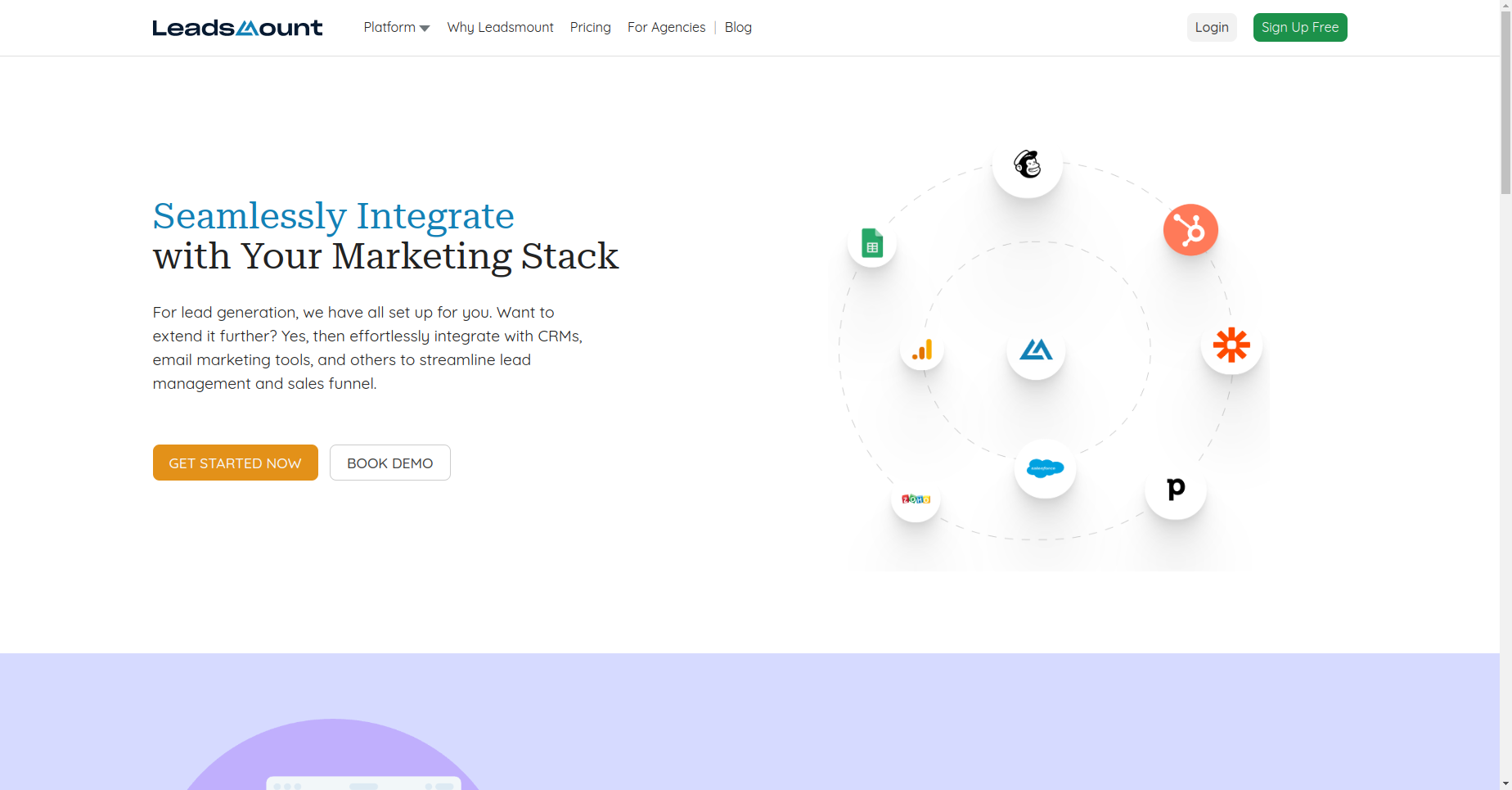Click the Zoho integration icon
Viewport: 1512px width, 790px height.
916,499
